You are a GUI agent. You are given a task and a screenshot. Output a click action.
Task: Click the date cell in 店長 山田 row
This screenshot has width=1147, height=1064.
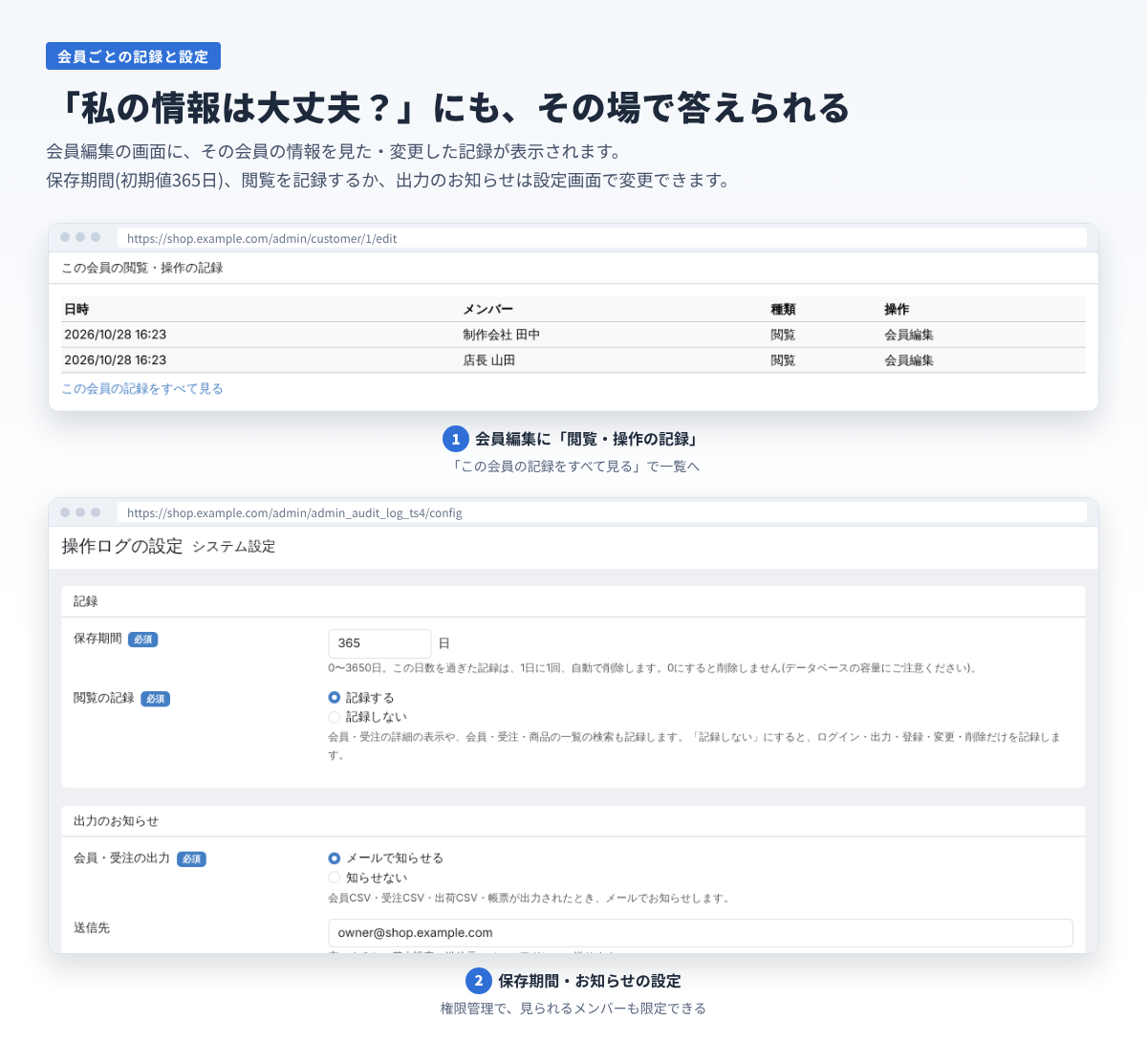pos(115,360)
